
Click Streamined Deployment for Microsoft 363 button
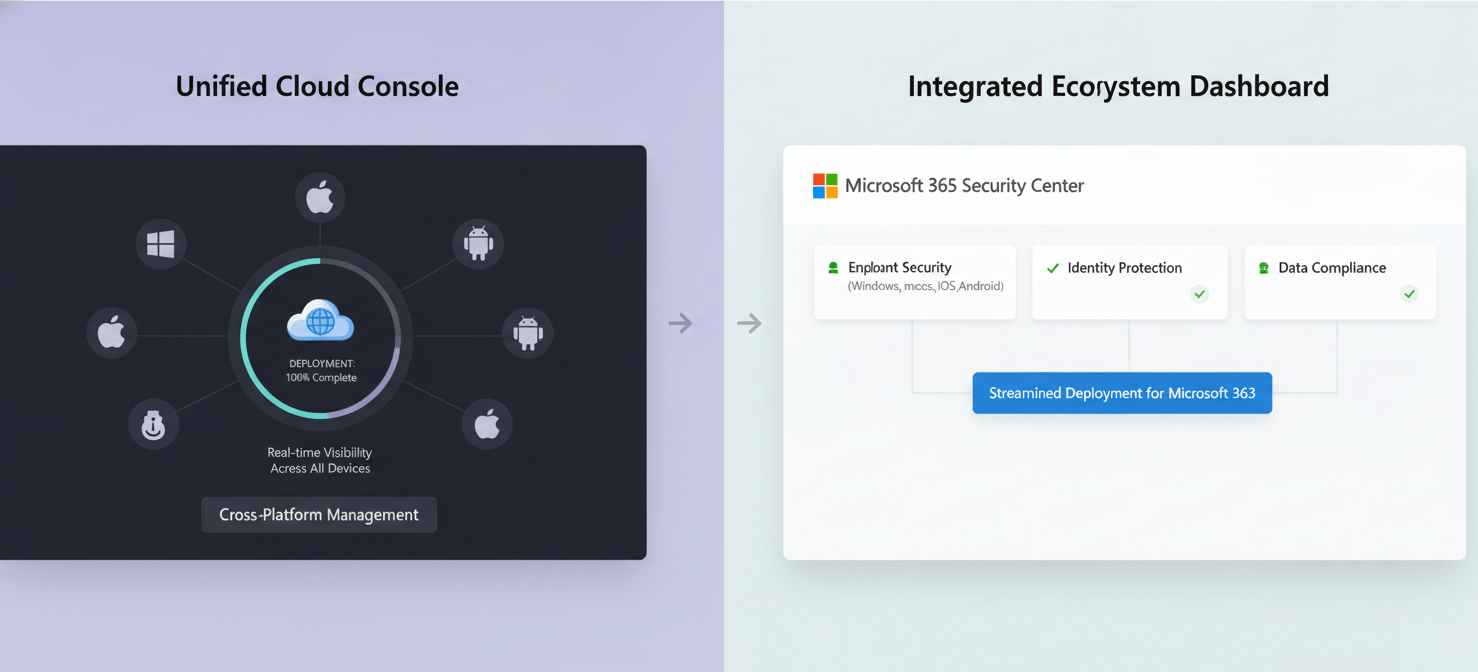point(1122,393)
